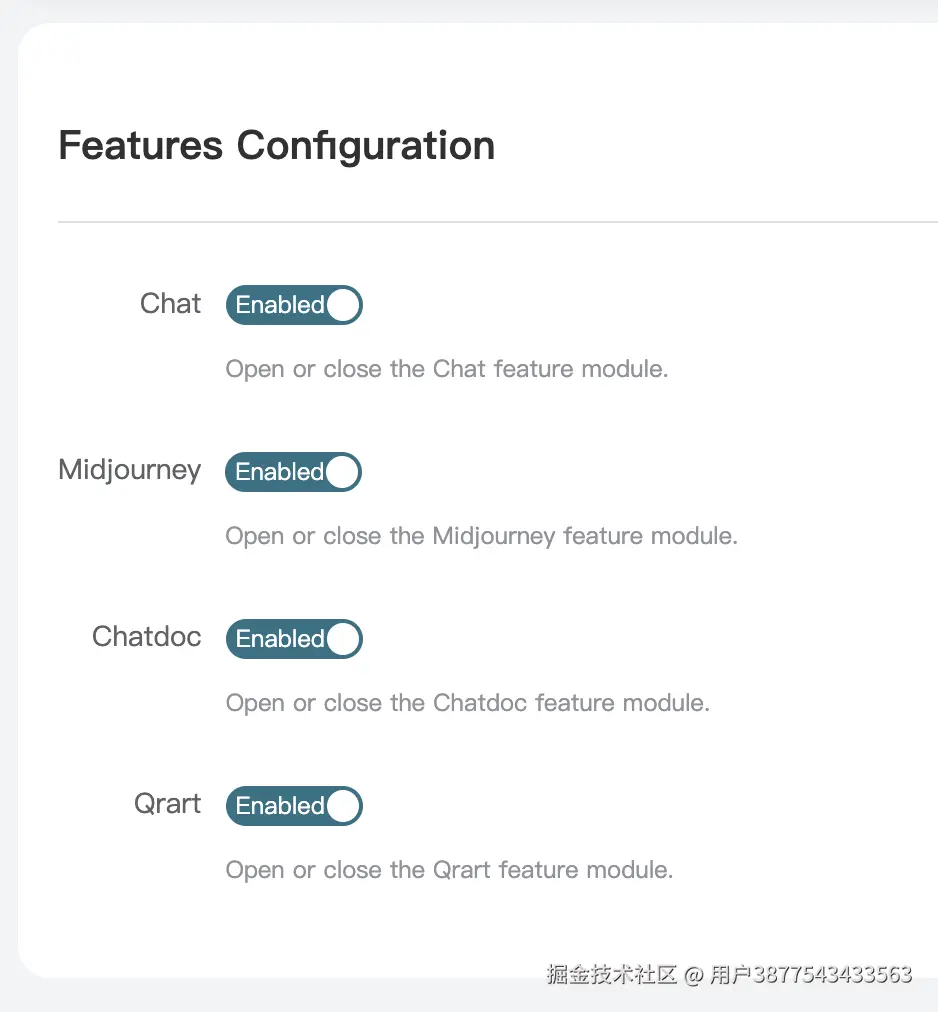Click the Chatdoc feature module description text

point(467,703)
